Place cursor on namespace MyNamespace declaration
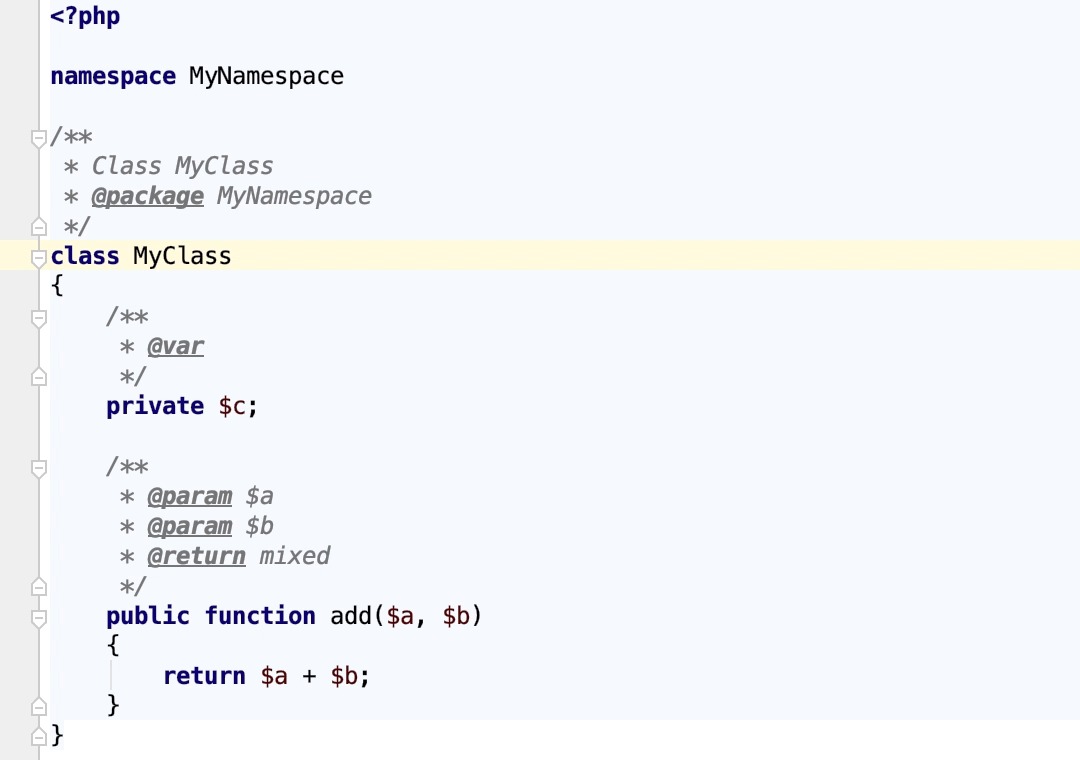Screen dimensions: 1080x760 coord(200,76)
